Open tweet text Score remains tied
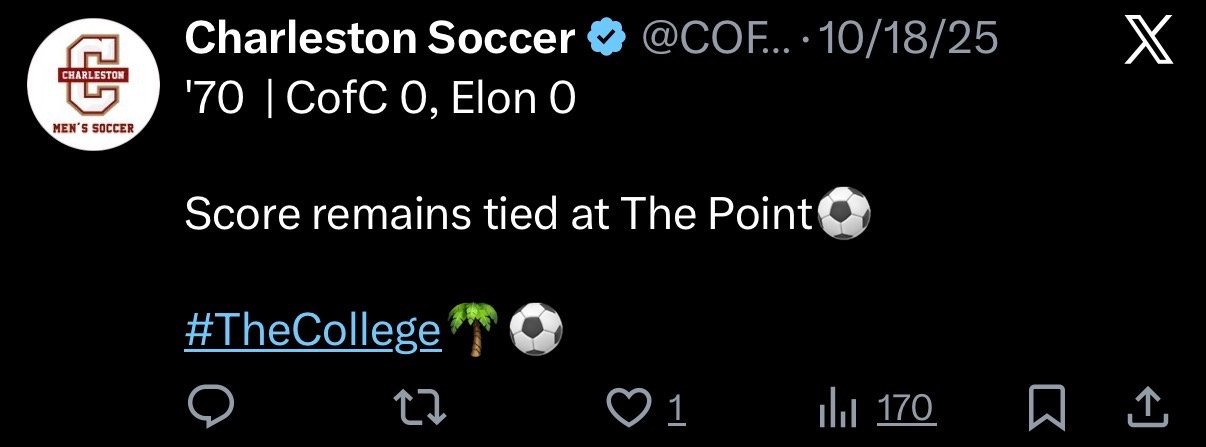 [500, 215]
